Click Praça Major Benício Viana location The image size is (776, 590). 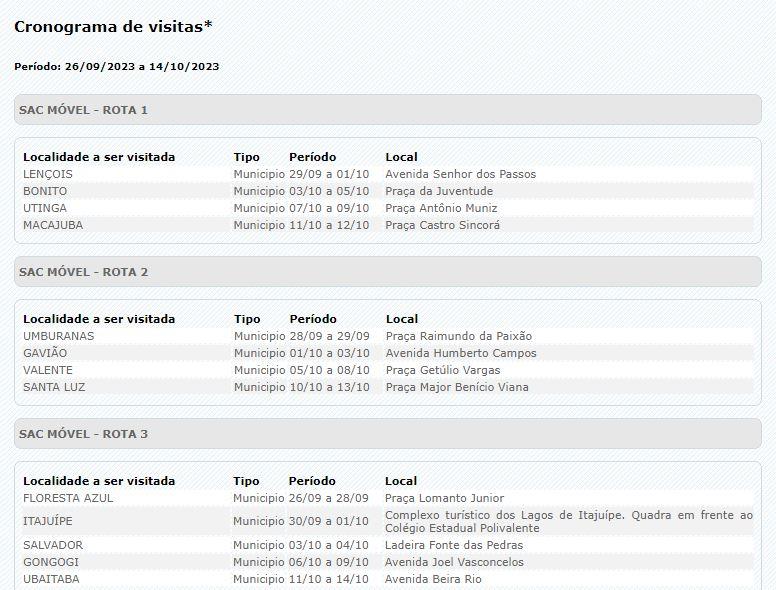click(x=457, y=387)
